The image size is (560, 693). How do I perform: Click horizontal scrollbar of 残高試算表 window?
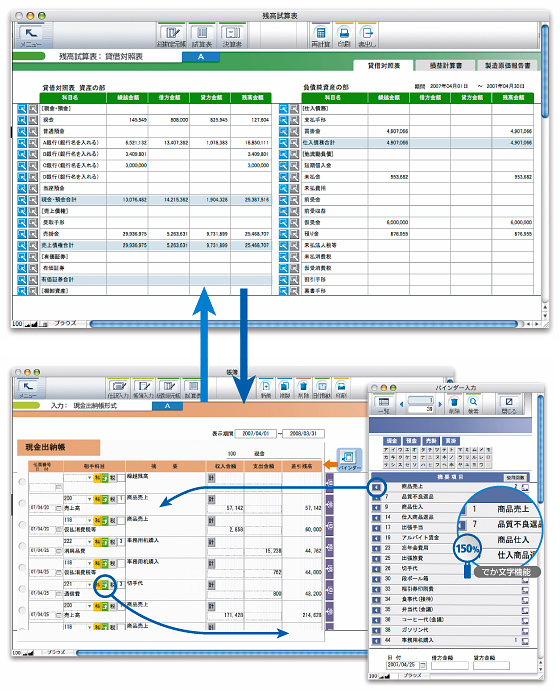305,324
